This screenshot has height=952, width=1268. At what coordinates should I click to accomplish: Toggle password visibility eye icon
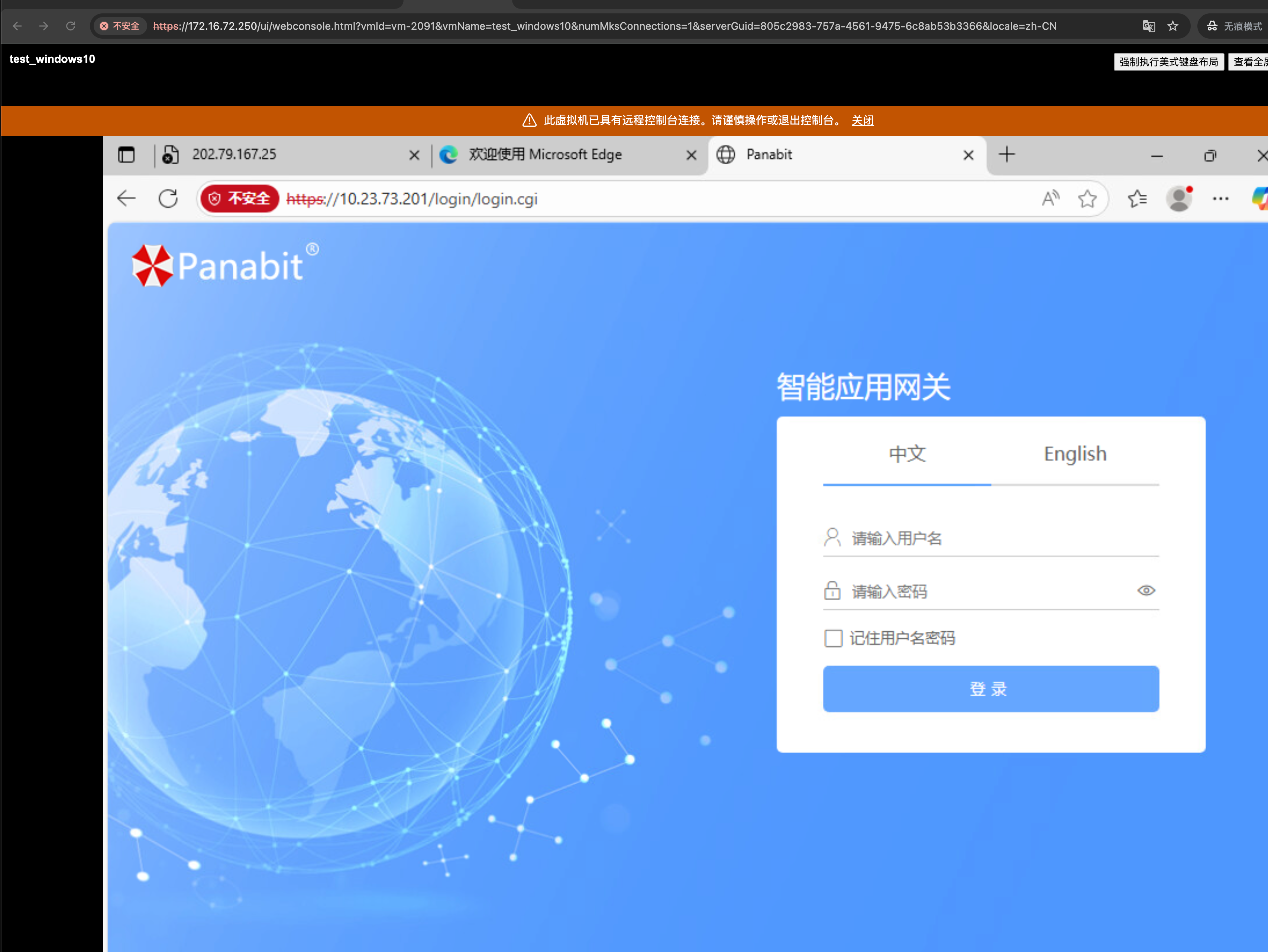point(1146,590)
